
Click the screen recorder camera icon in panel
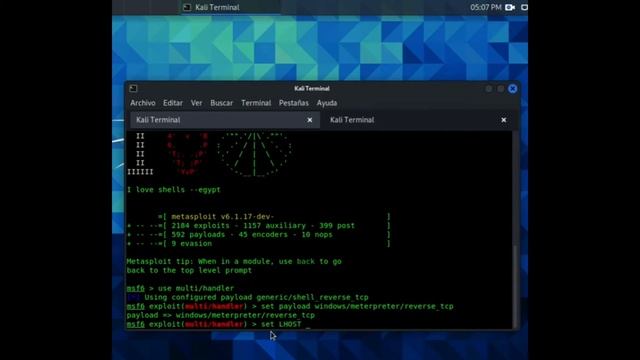coord(510,7)
